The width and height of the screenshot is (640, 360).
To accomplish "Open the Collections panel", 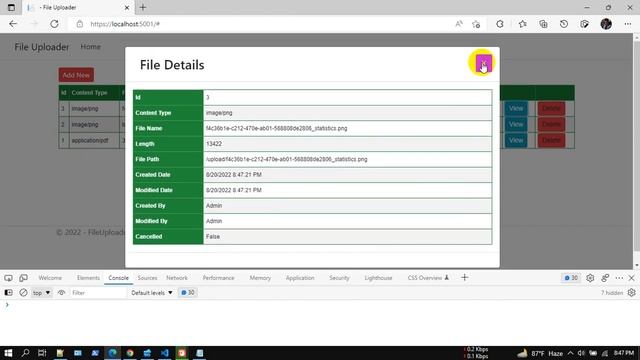I will (x=543, y=24).
